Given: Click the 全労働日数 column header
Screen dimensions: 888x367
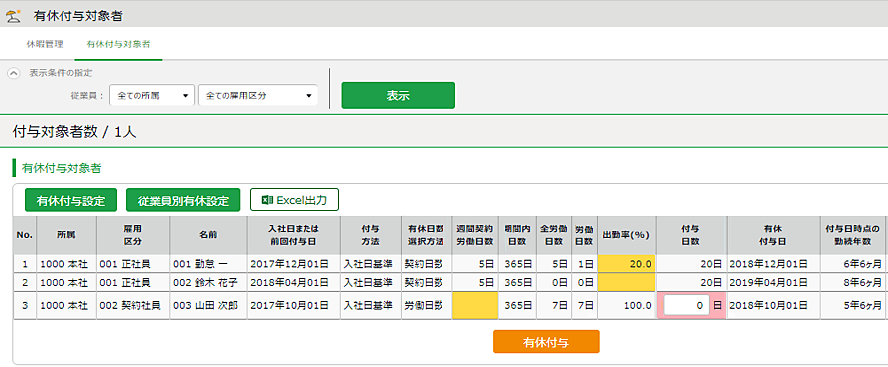Looking at the screenshot, I should pyautogui.click(x=553, y=236).
